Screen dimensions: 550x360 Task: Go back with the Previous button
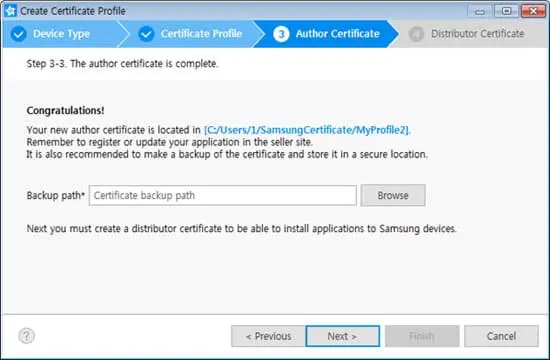(x=268, y=336)
